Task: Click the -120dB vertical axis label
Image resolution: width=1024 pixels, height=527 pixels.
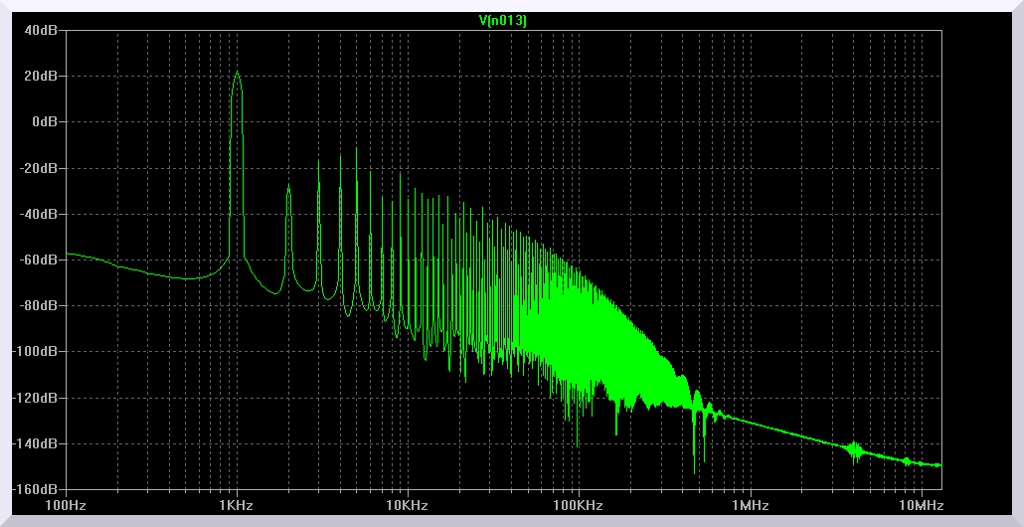Action: [39, 398]
